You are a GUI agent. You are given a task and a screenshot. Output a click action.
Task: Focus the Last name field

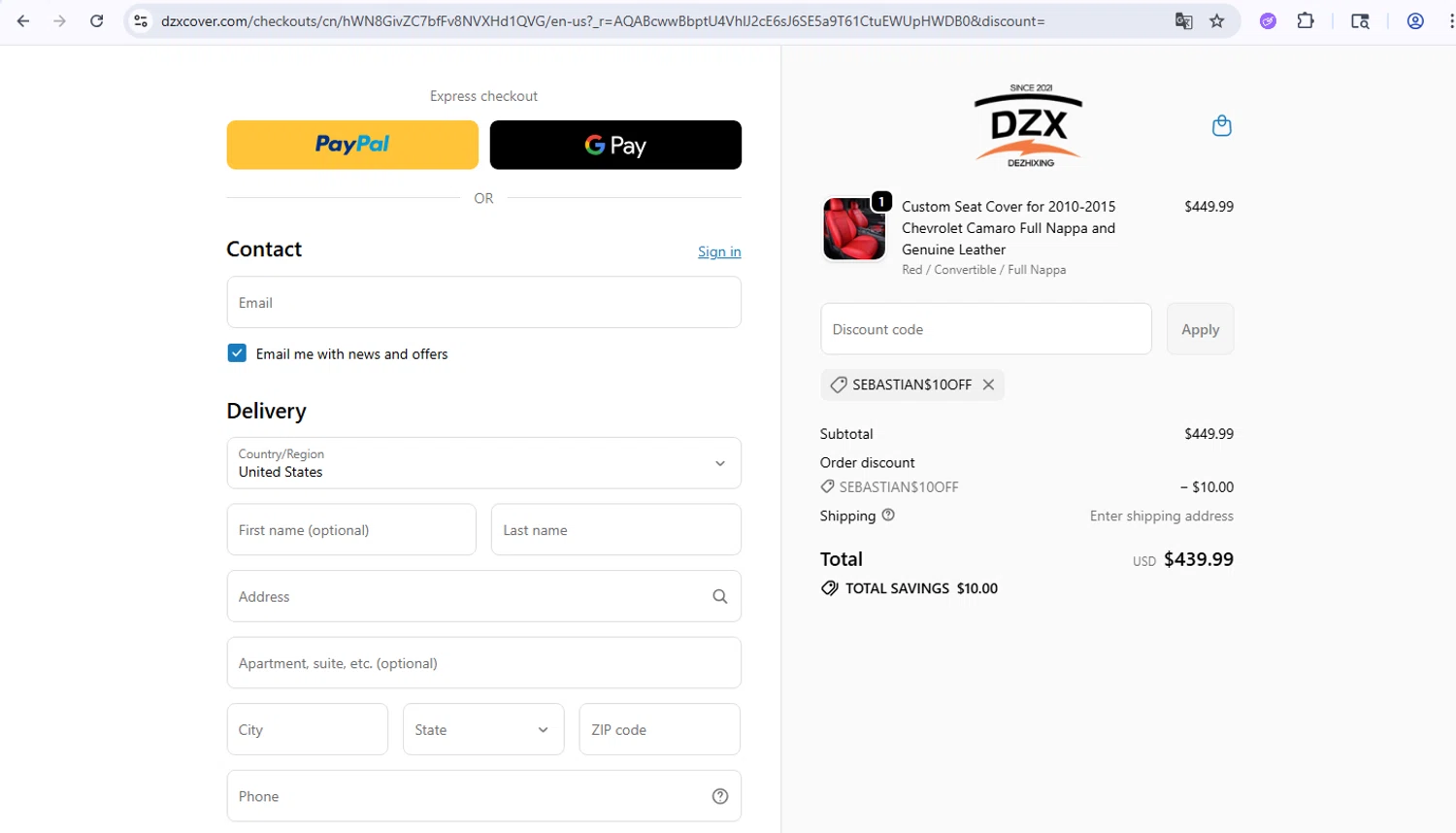[616, 529]
